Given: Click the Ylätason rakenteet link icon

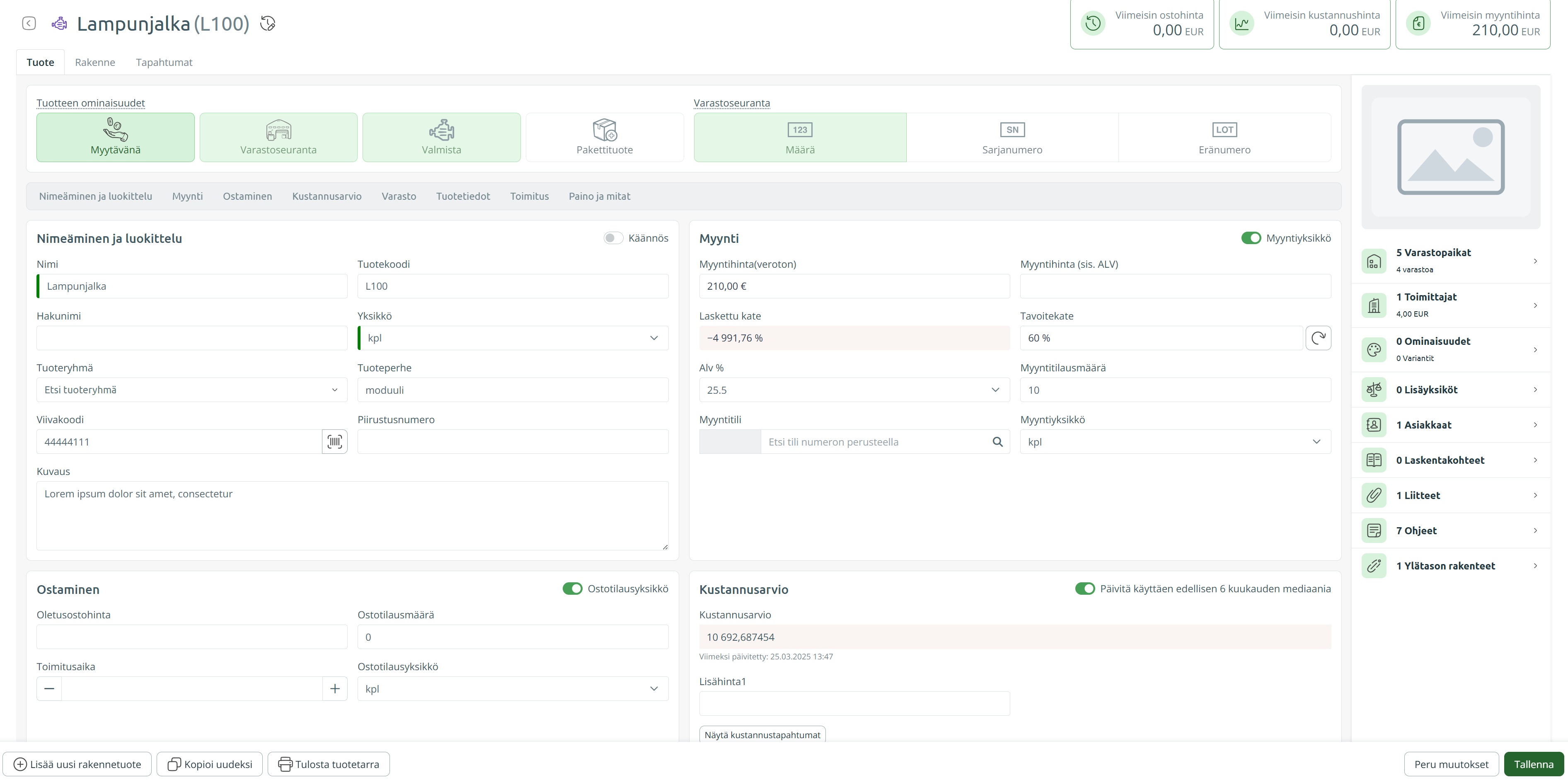Looking at the screenshot, I should tap(1374, 566).
